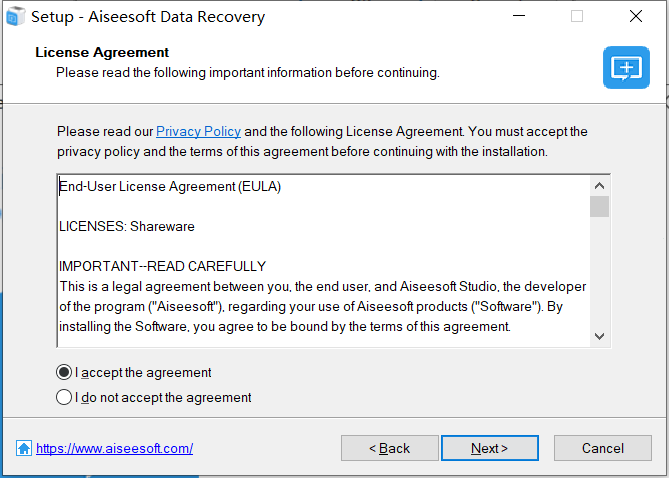Image resolution: width=669 pixels, height=478 pixels.
Task: Minimize the setup window
Action: (519, 16)
